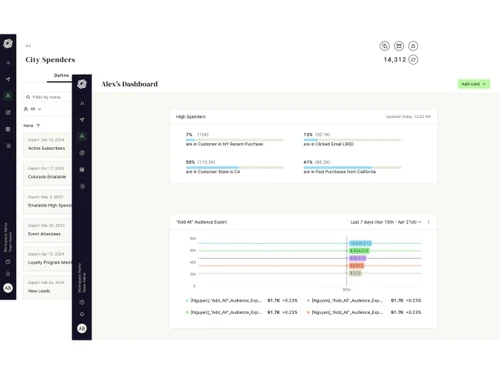Click the lock icon above the refresh button
Screen dimensions: 500x375
click(413, 46)
